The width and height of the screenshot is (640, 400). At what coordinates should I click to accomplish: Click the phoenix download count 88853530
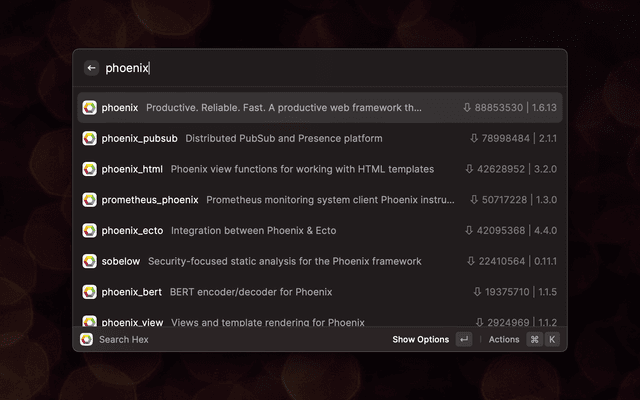click(x=493, y=107)
